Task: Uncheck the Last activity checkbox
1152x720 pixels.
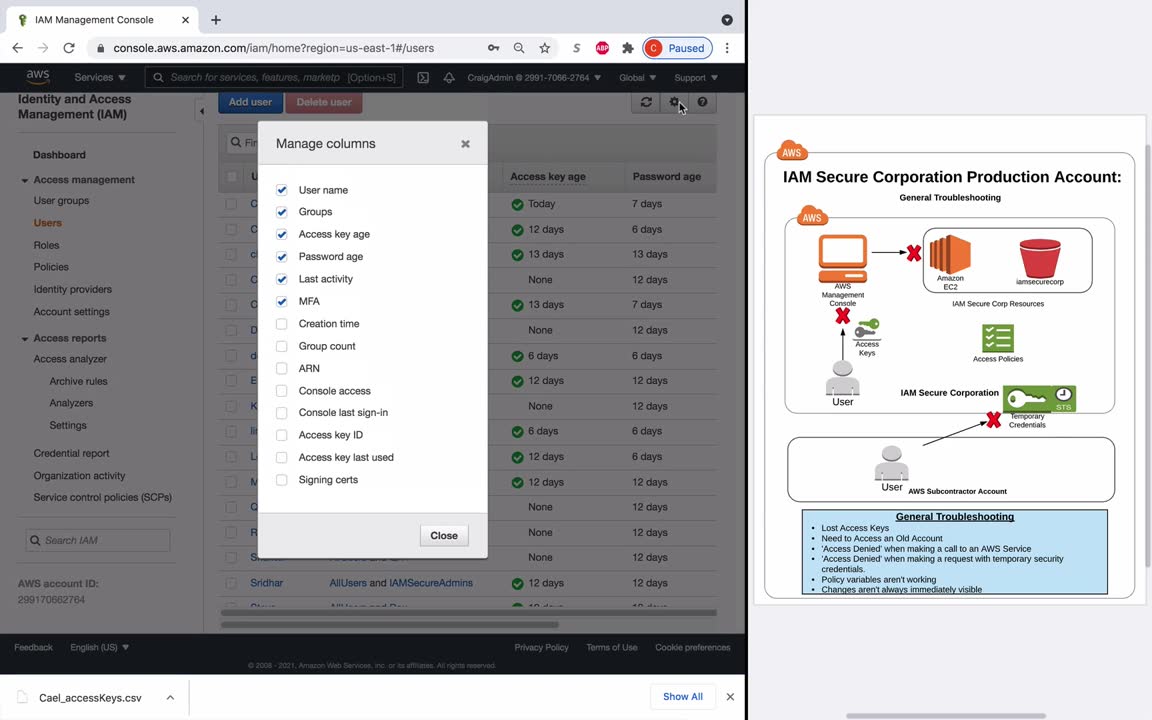Action: coord(281,279)
